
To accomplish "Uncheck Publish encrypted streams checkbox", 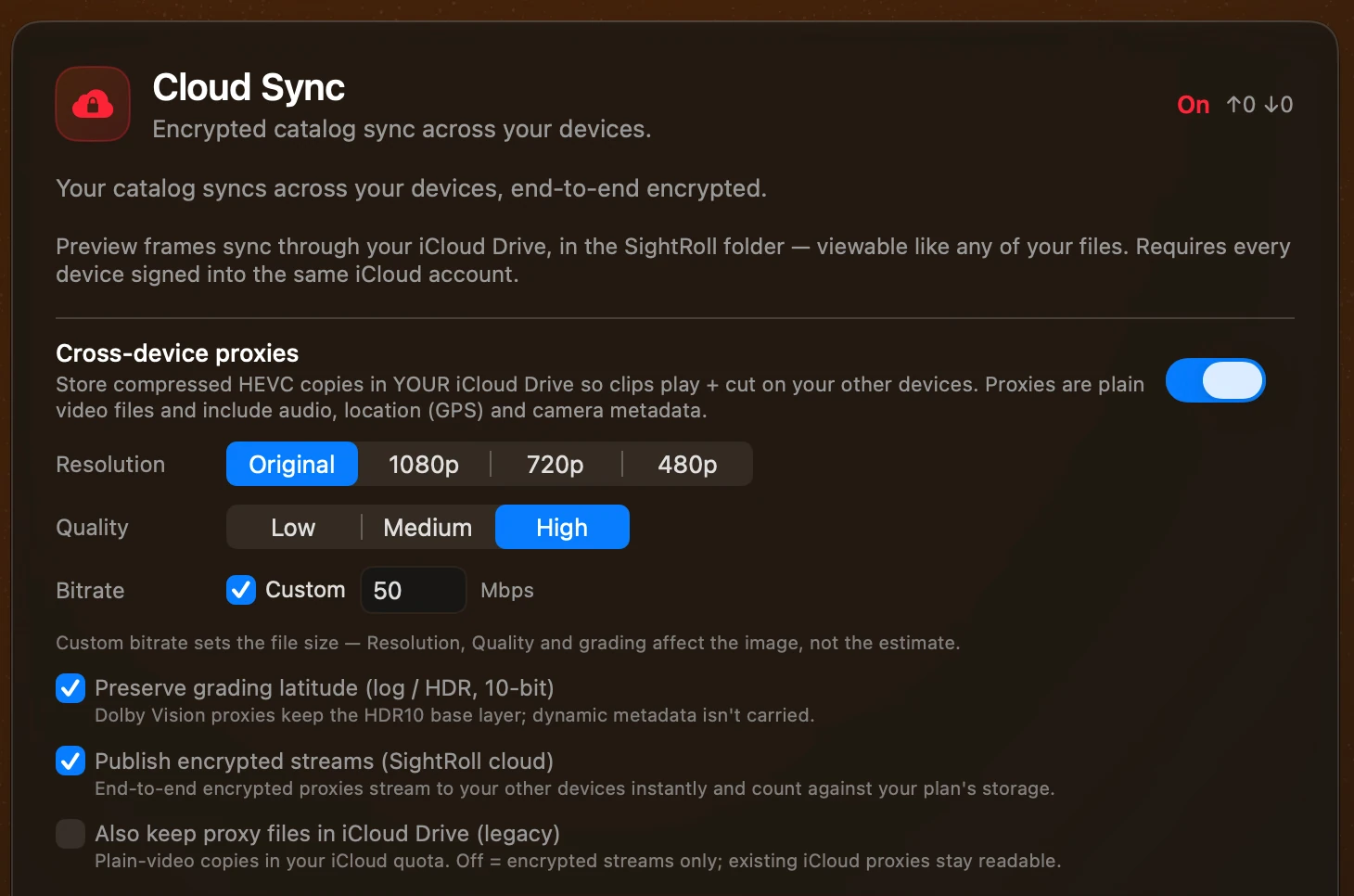I will pos(70,761).
